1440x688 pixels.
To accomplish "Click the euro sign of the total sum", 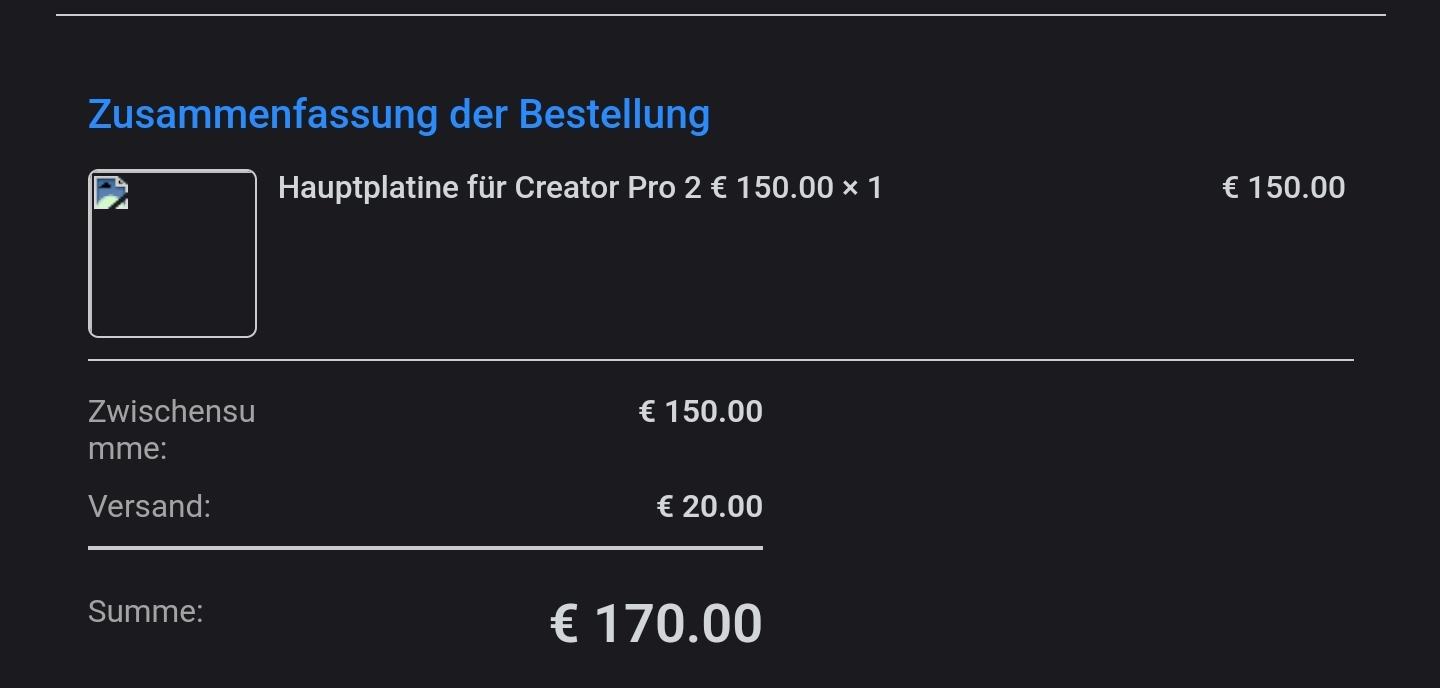I will 565,624.
